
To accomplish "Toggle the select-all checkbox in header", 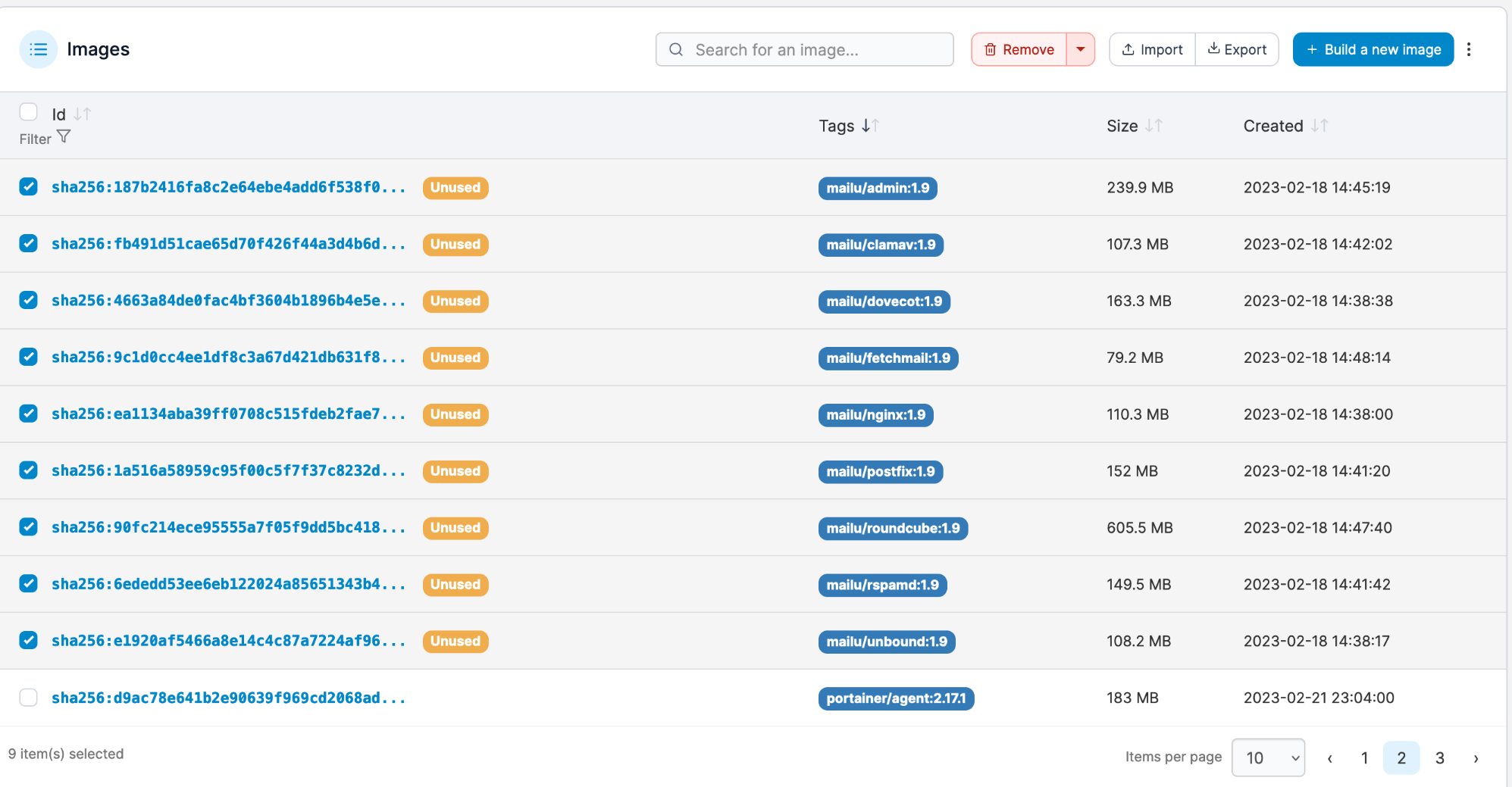I will click(29, 112).
